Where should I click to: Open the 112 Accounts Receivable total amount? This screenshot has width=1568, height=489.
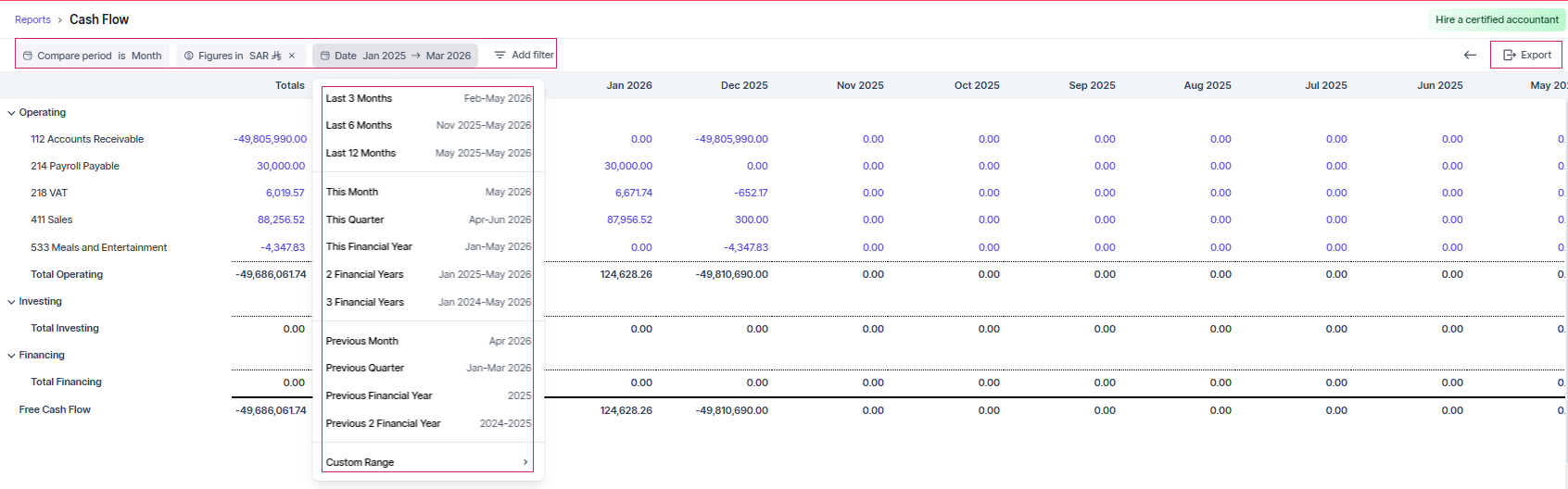(270, 139)
